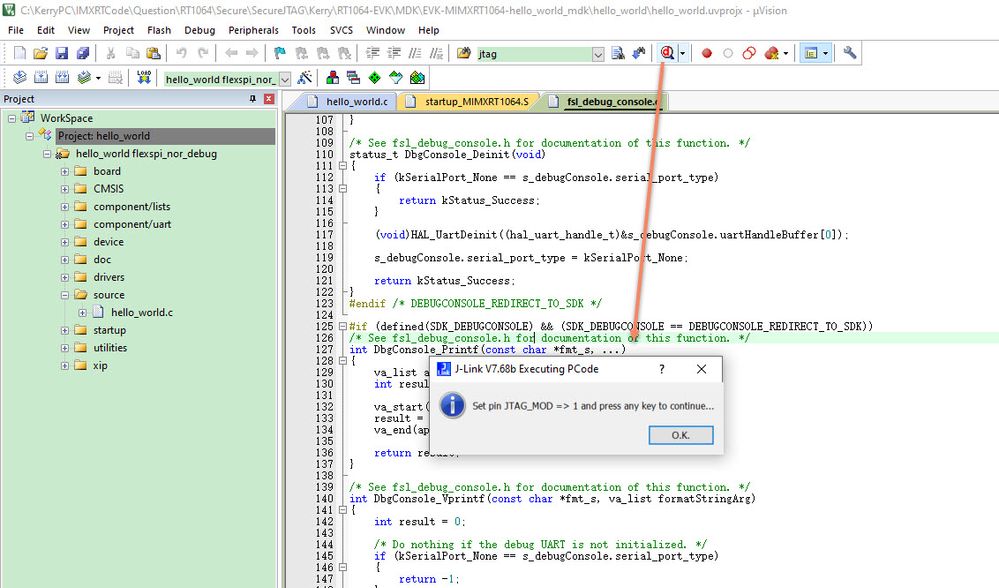The height and width of the screenshot is (588, 999).
Task: Translate the current file with the first build toolbar icon
Action: click(x=20, y=78)
